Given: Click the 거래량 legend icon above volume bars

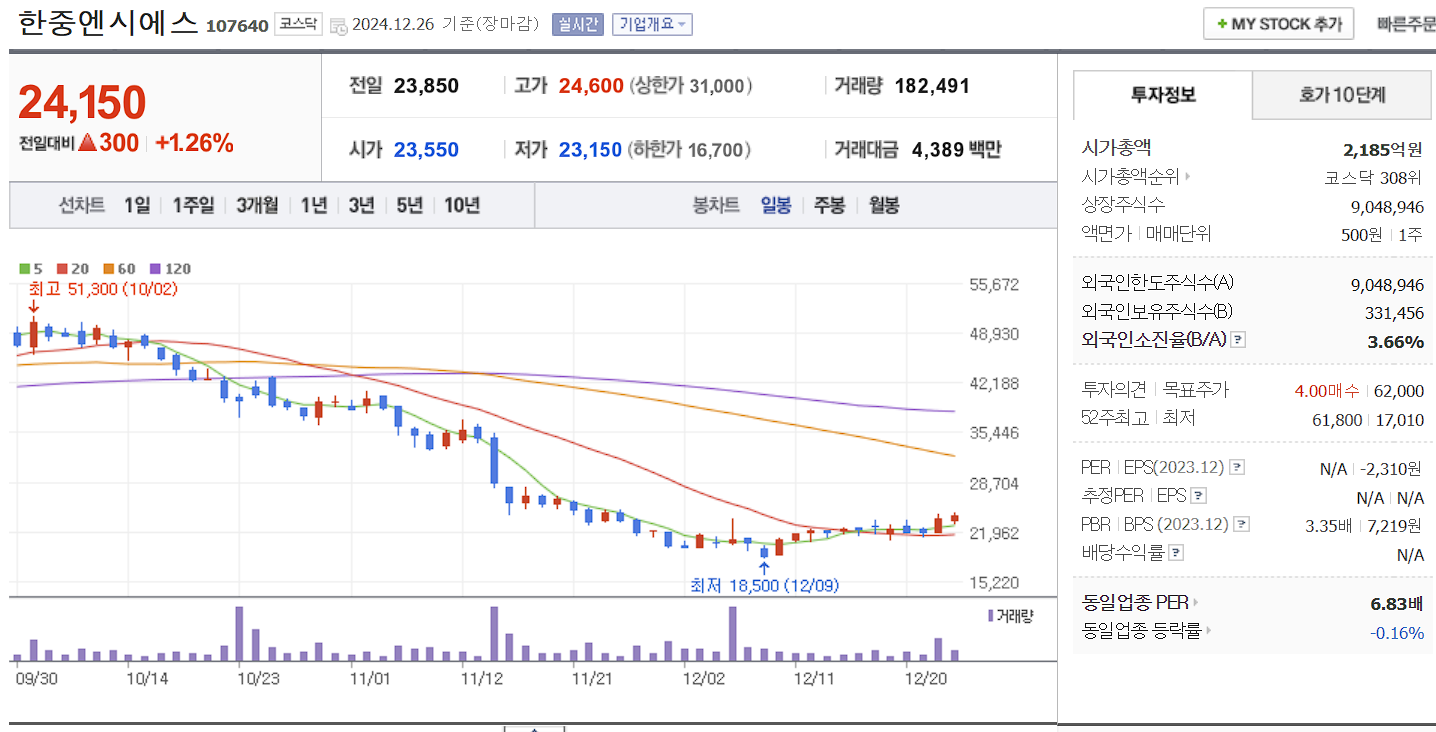Looking at the screenshot, I should (990, 616).
